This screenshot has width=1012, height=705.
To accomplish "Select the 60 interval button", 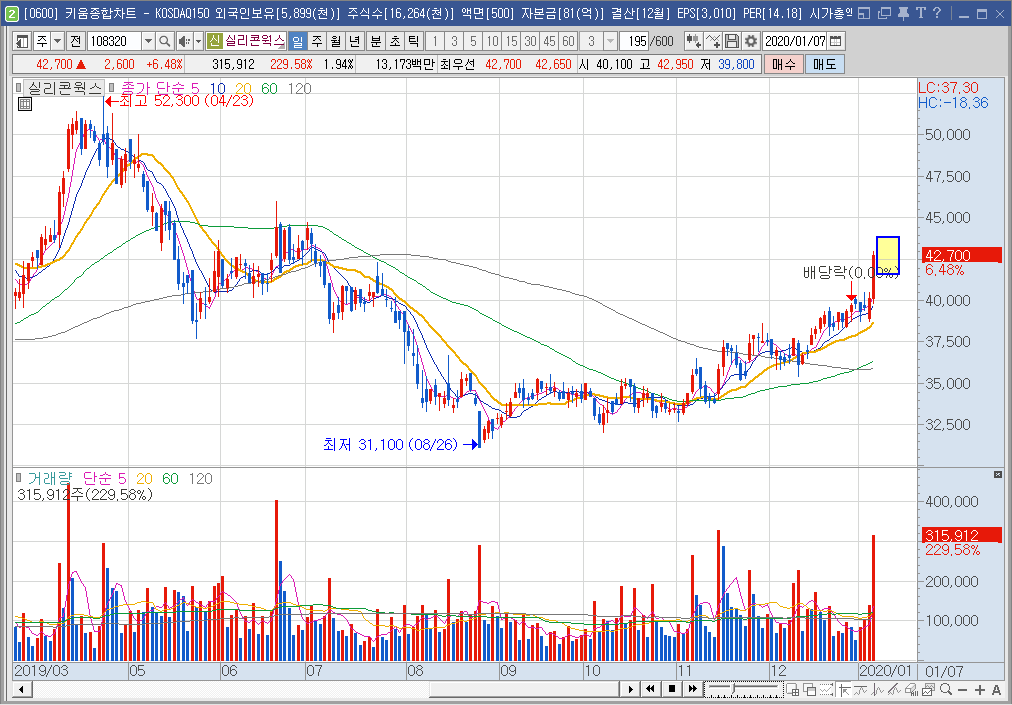I will 568,41.
